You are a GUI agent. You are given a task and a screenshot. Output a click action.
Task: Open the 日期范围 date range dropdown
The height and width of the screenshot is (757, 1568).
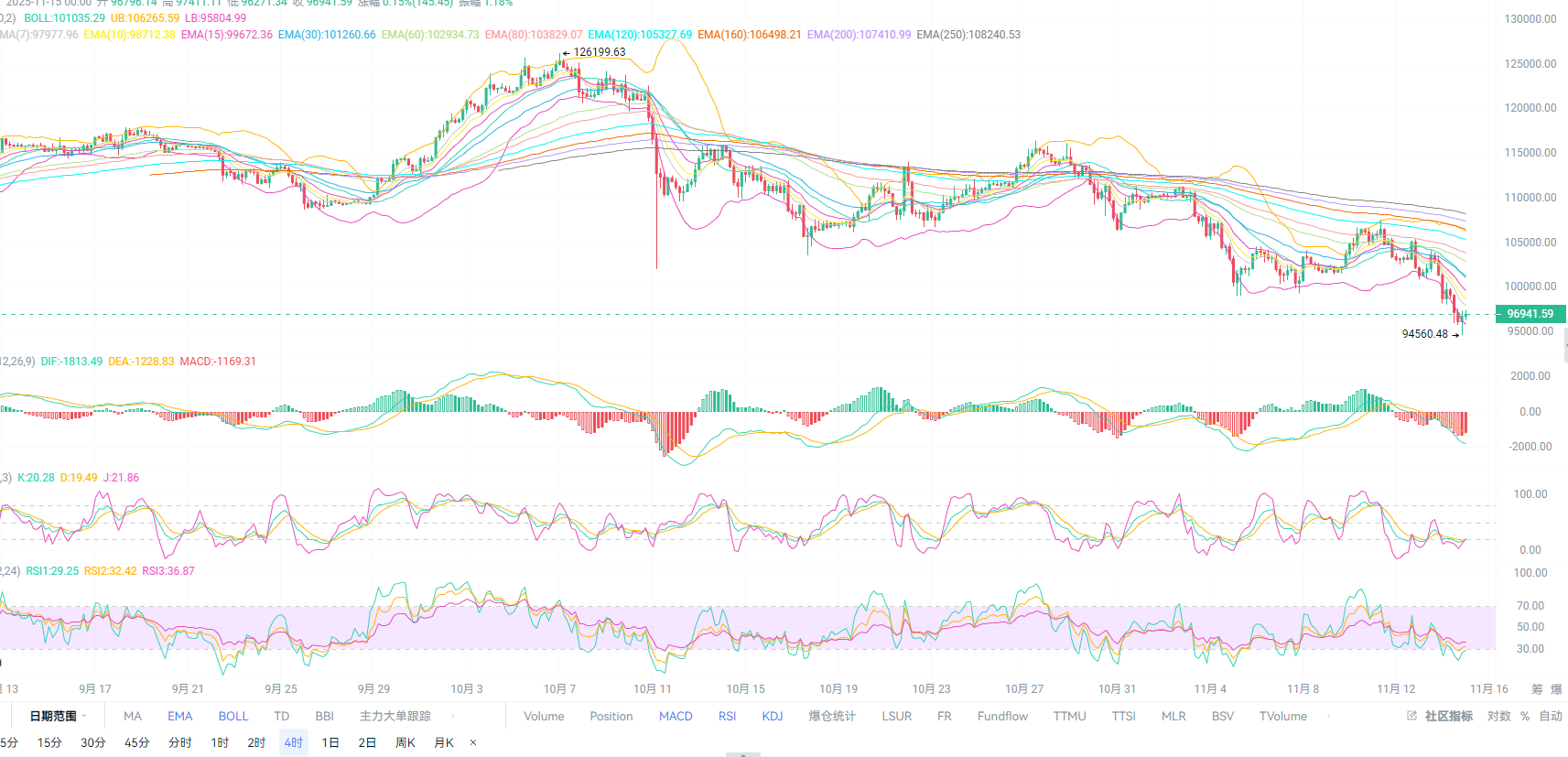point(58,716)
